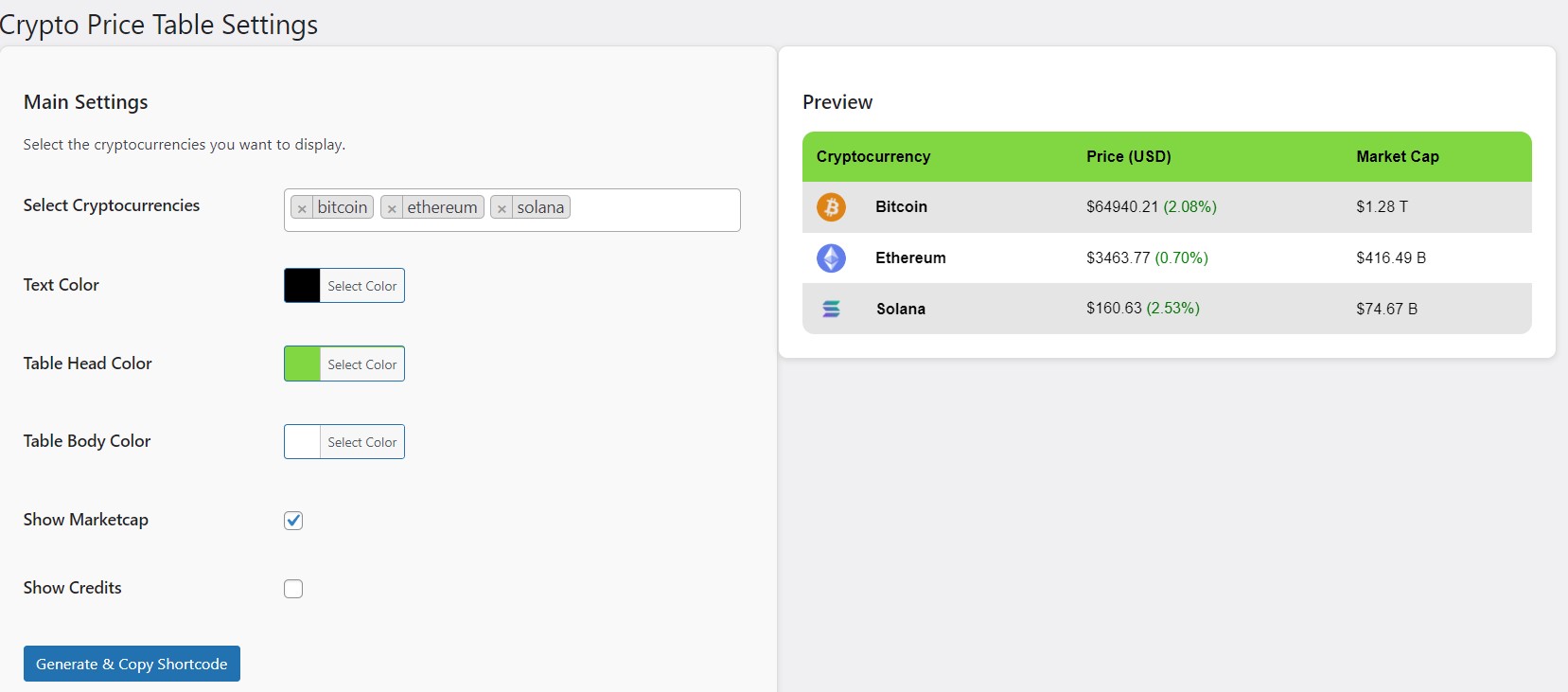Click the Show Credits label
The height and width of the screenshot is (692, 1568).
tap(73, 588)
